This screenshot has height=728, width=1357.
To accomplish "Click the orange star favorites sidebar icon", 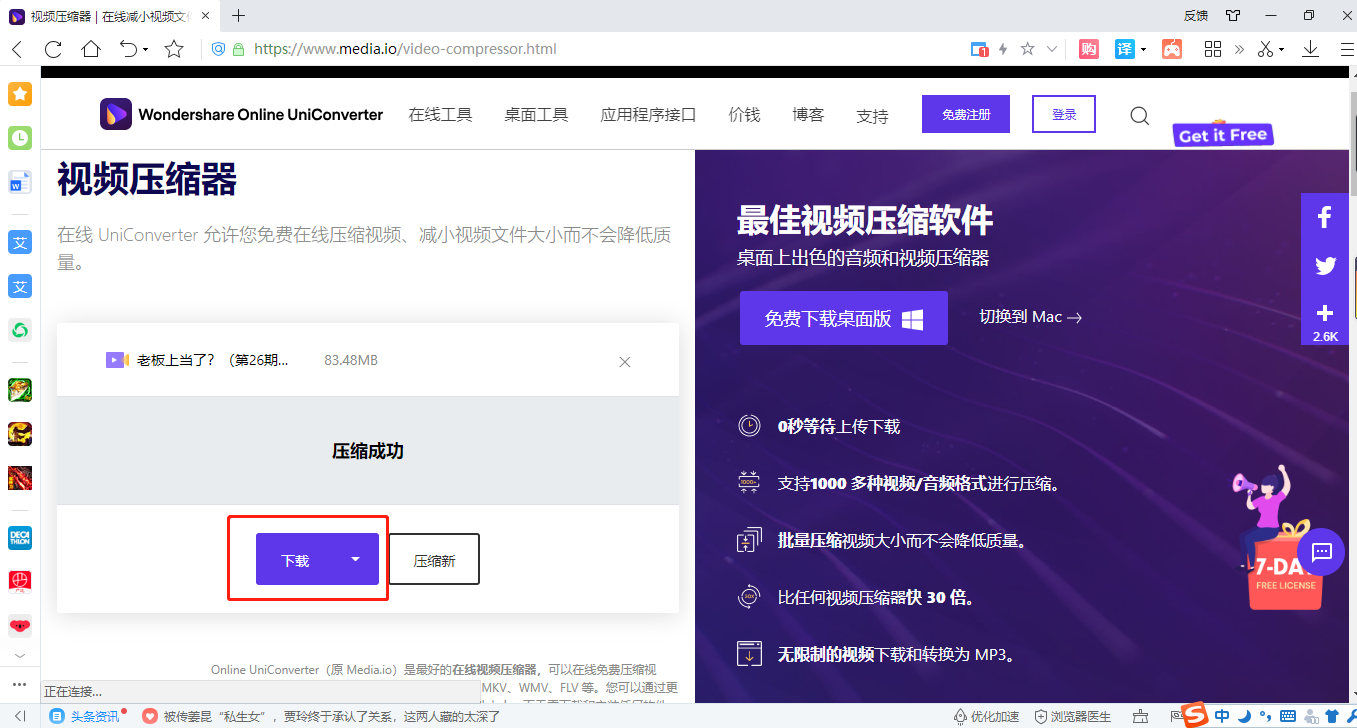I will pos(20,94).
